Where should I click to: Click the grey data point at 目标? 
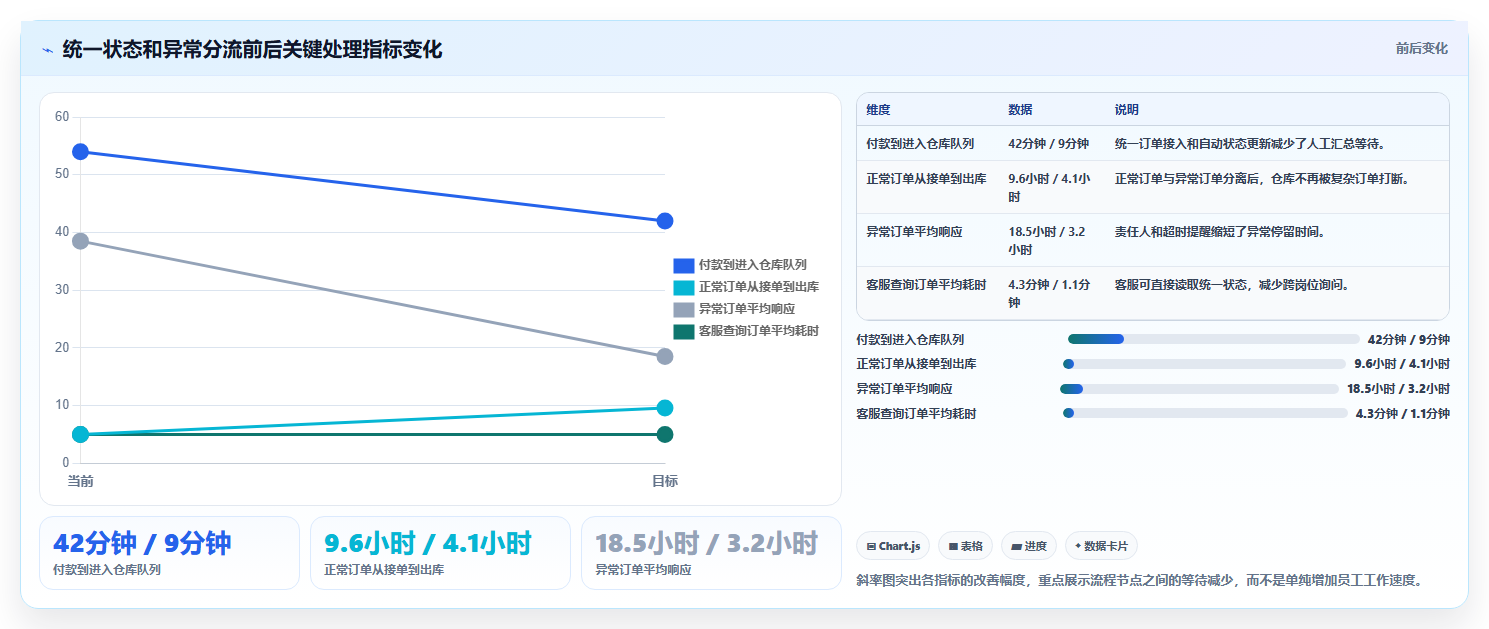[x=665, y=356]
